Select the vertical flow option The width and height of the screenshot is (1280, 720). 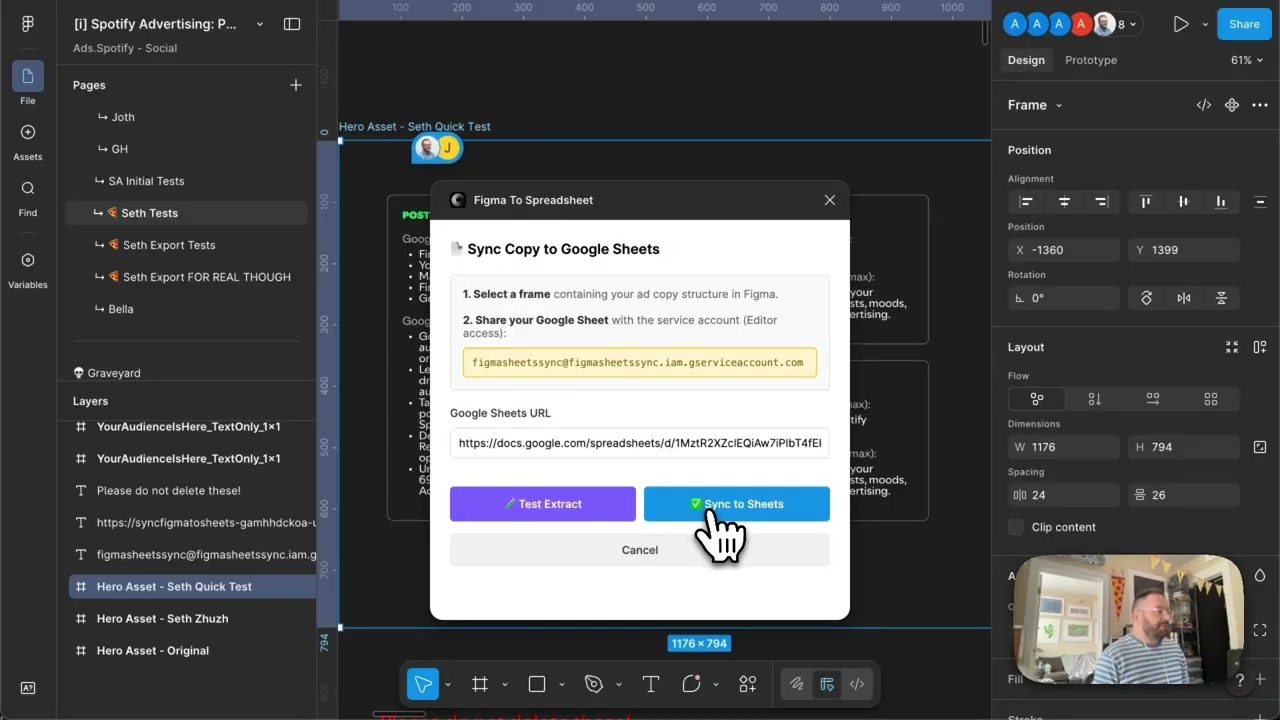1095,399
